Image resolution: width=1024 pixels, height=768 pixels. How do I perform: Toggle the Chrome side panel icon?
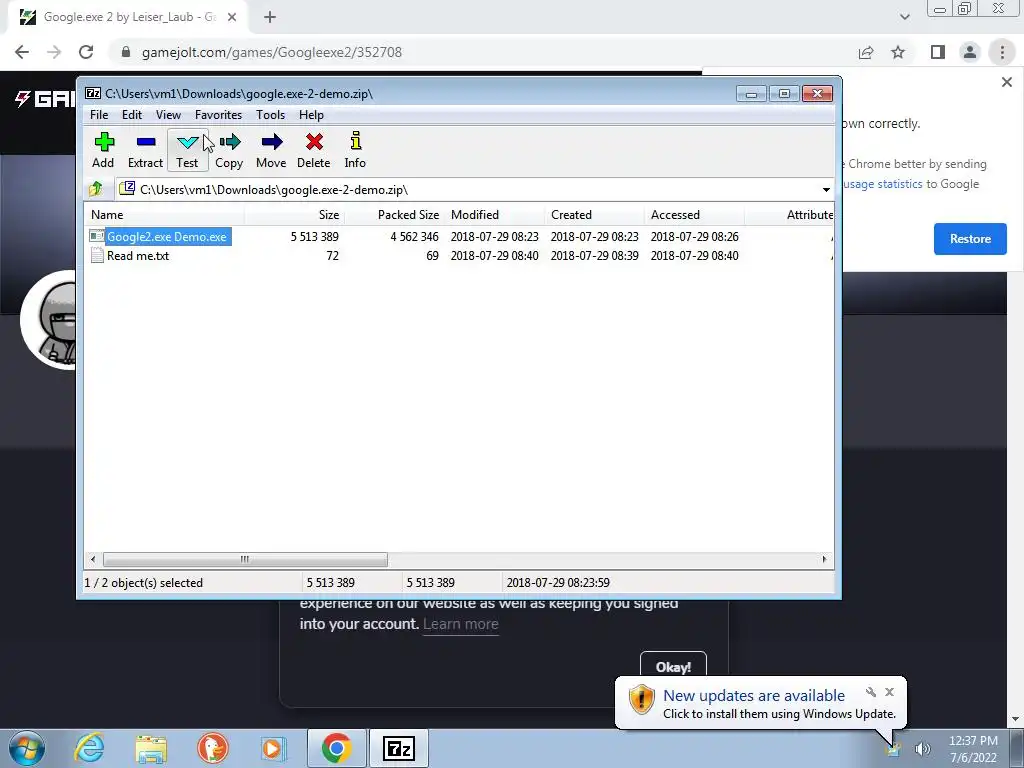click(x=938, y=52)
